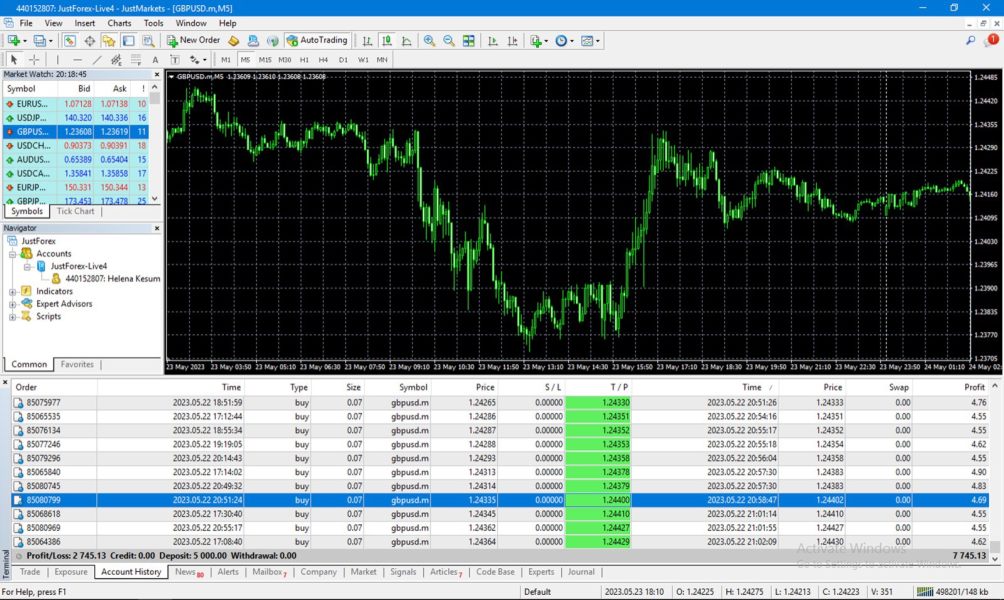Close the Market Watch panel

156,74
